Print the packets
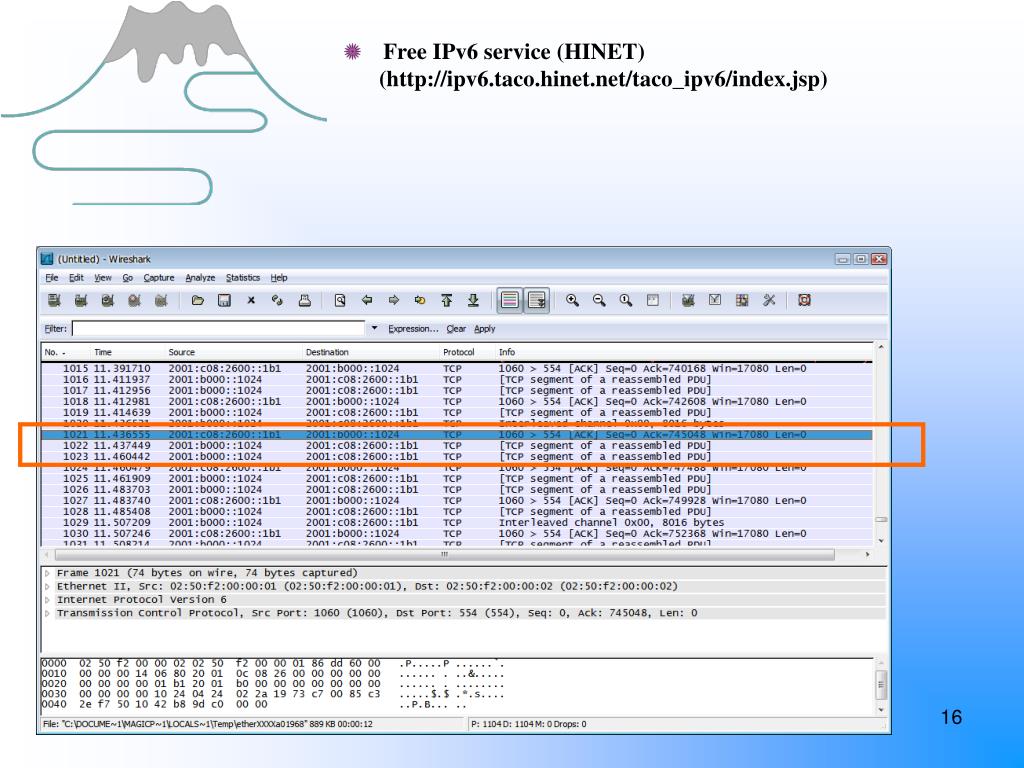The image size is (1024, 768). 304,300
